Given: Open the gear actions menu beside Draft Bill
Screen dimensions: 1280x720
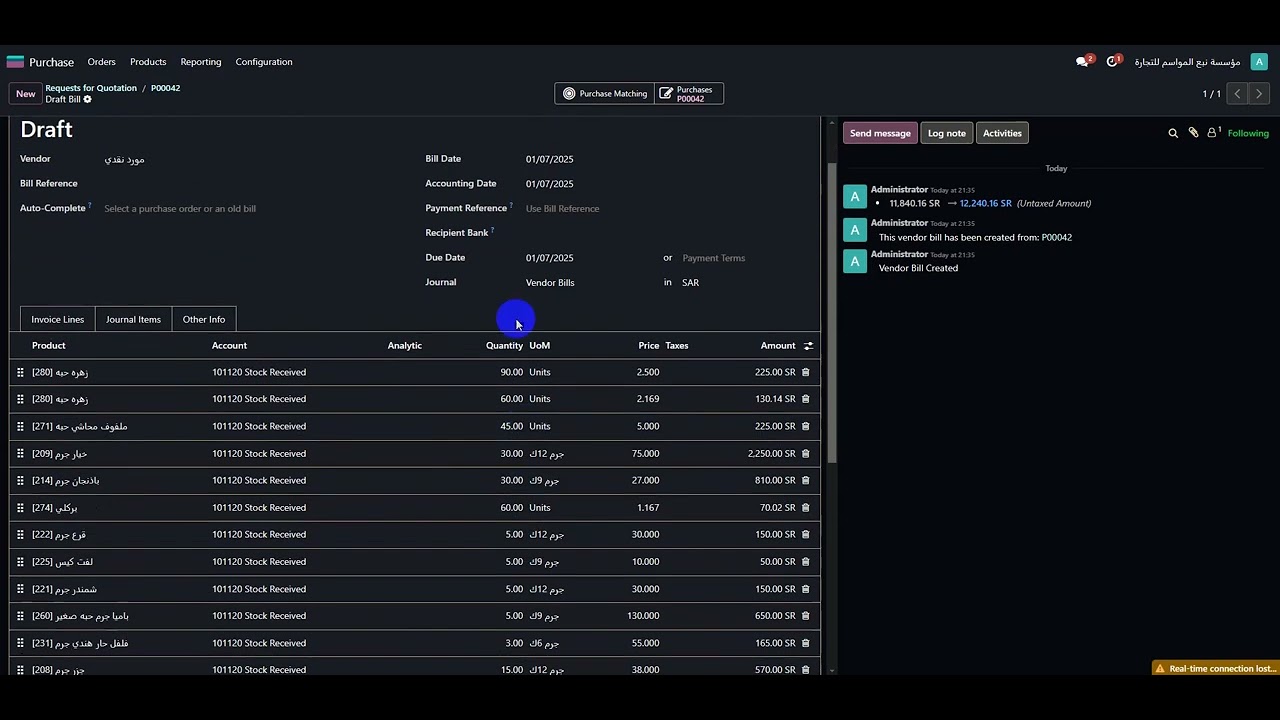Looking at the screenshot, I should 87,100.
